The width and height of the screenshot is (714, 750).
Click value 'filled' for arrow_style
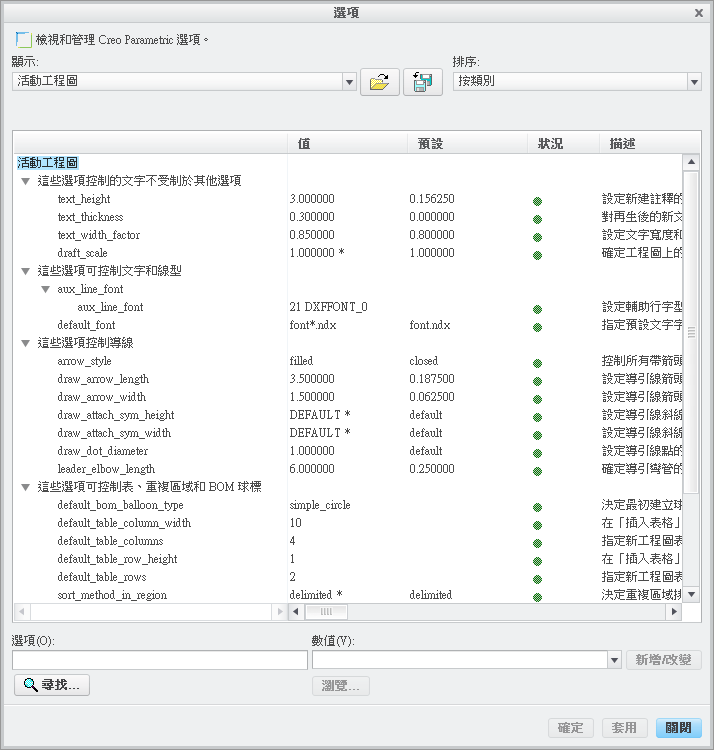pos(301,361)
